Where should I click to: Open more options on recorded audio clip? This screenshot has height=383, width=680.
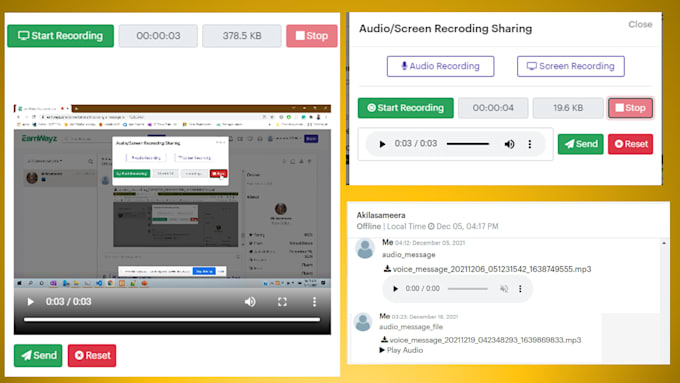[530, 144]
